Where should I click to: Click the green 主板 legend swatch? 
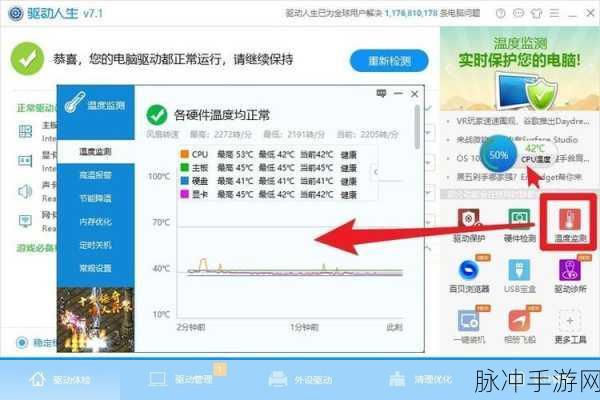(x=184, y=167)
